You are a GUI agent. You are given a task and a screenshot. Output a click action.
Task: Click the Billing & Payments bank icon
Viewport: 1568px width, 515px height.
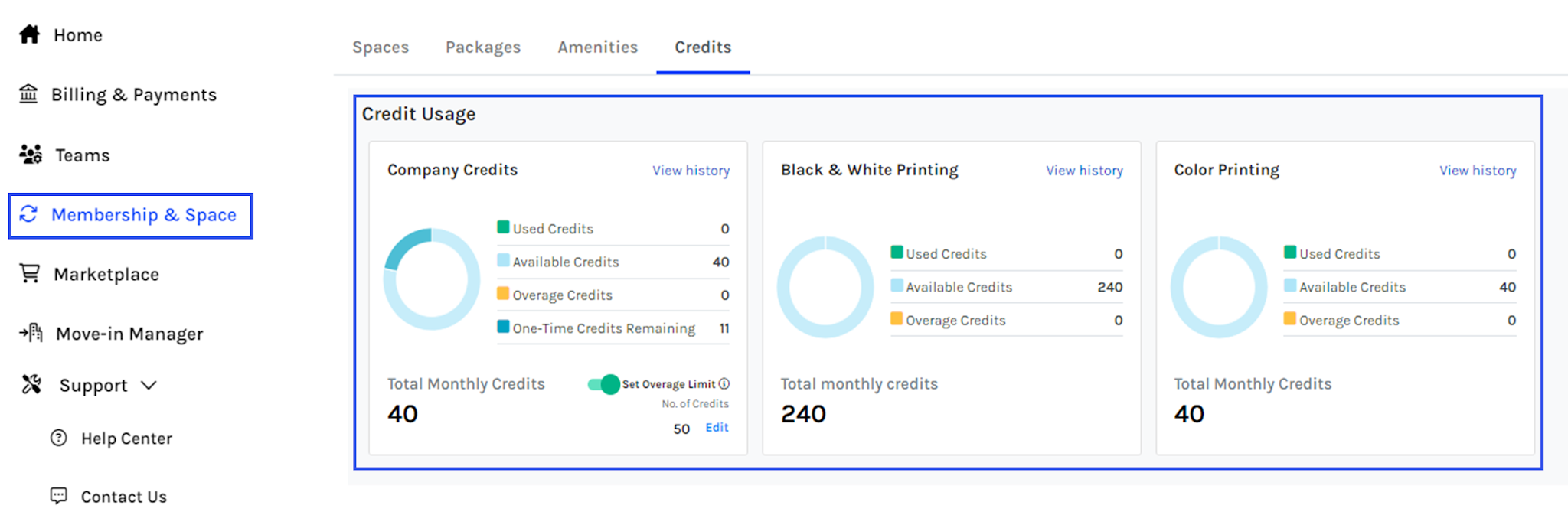(x=28, y=94)
